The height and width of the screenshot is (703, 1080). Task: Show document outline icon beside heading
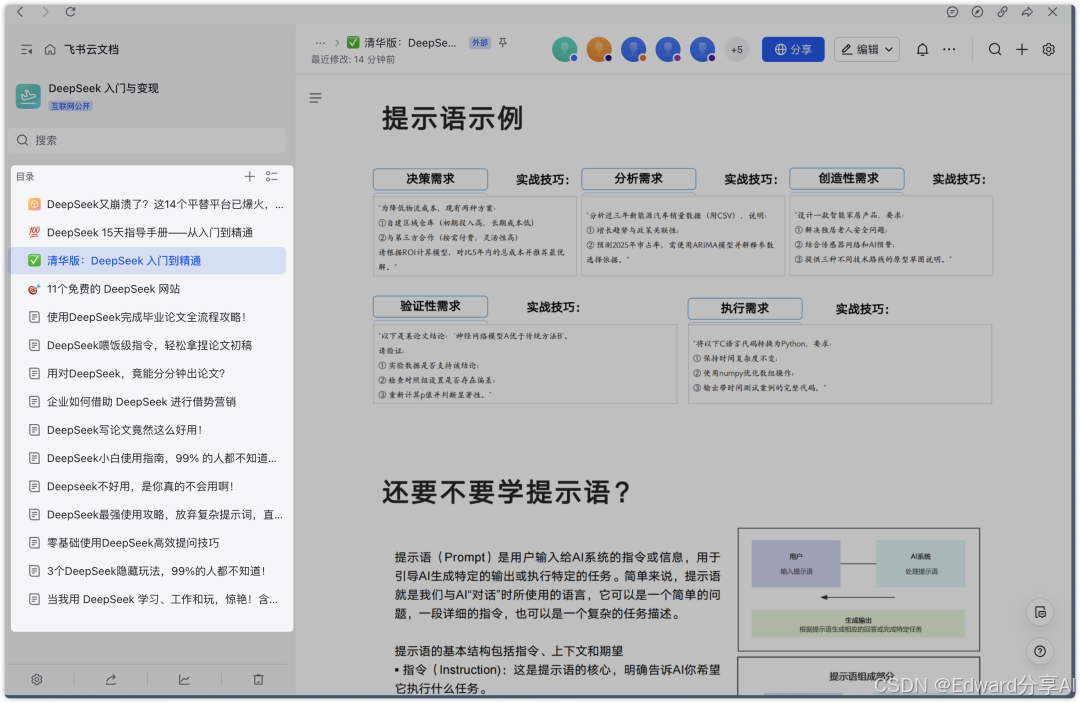coord(315,98)
